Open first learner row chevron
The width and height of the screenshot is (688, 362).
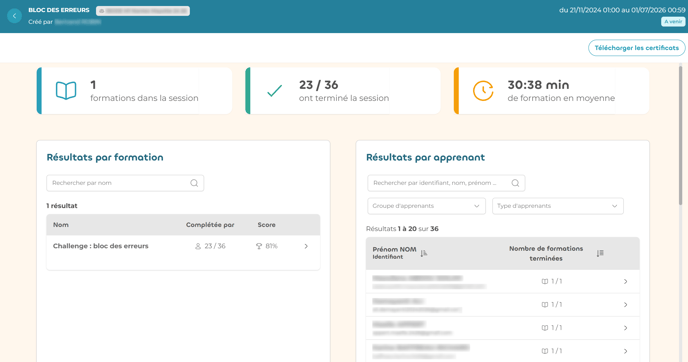[626, 281]
